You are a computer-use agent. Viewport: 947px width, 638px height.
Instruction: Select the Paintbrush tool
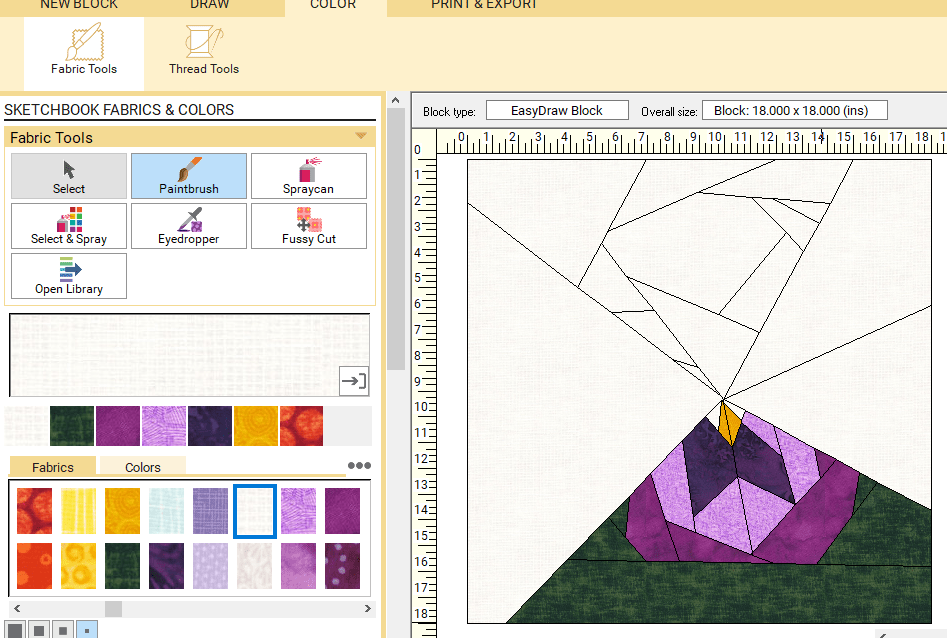[188, 176]
